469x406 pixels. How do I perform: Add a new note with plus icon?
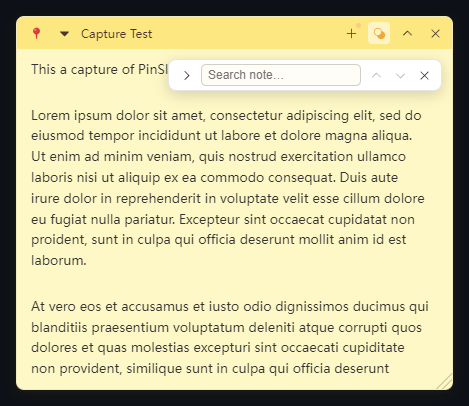351,34
